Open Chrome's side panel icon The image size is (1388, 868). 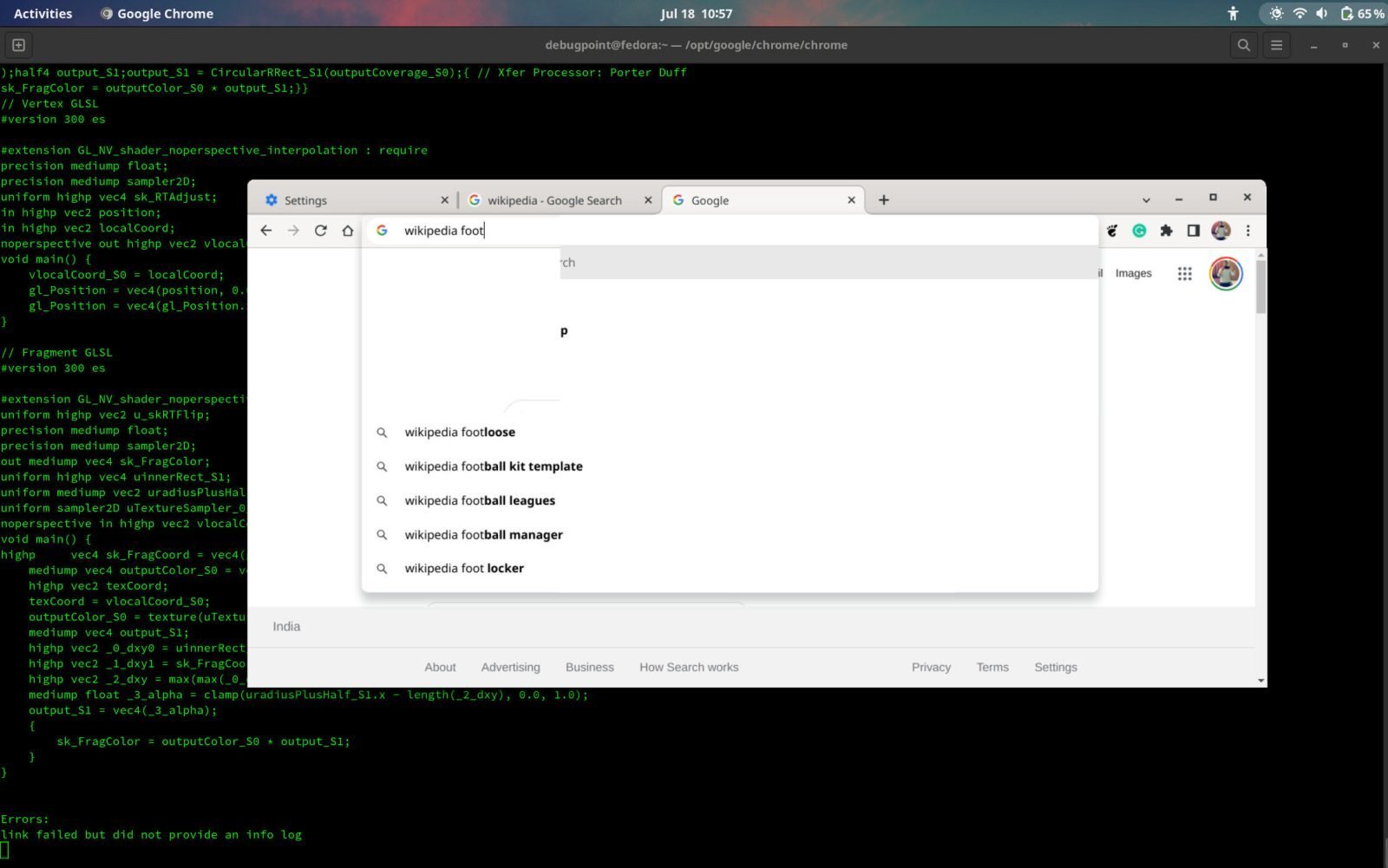click(x=1194, y=231)
